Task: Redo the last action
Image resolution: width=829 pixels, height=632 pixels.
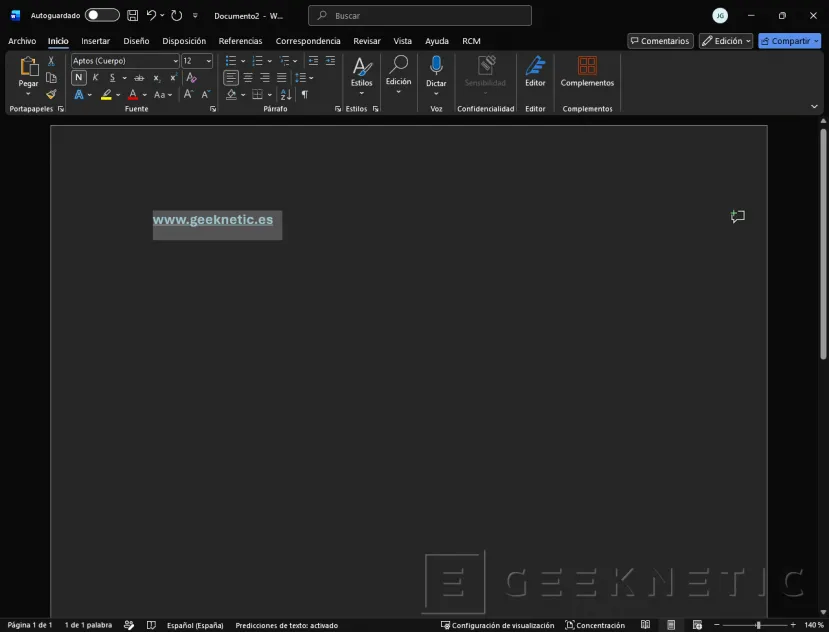Action: pyautogui.click(x=177, y=16)
